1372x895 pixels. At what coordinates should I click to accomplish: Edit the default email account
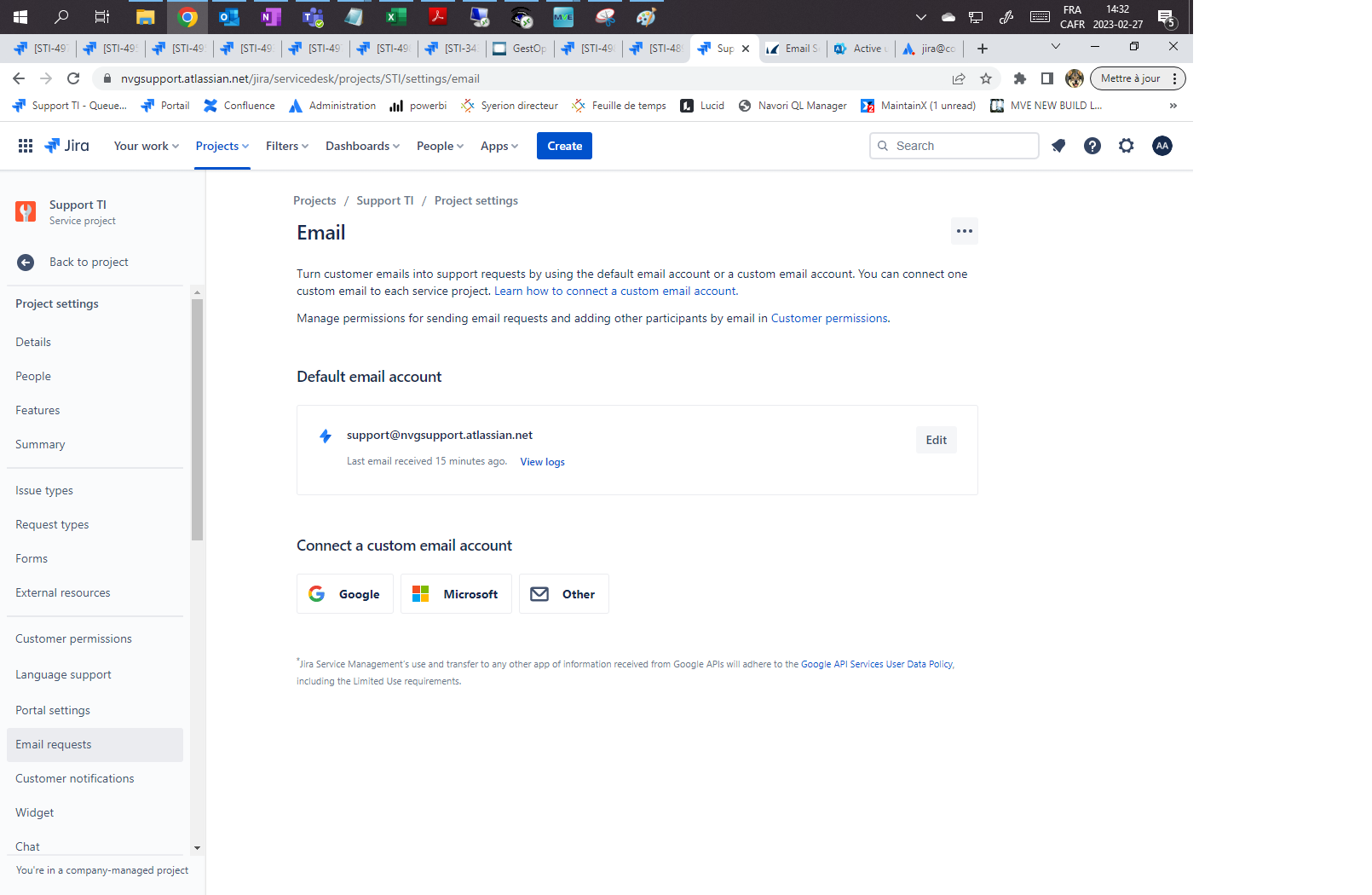point(936,439)
